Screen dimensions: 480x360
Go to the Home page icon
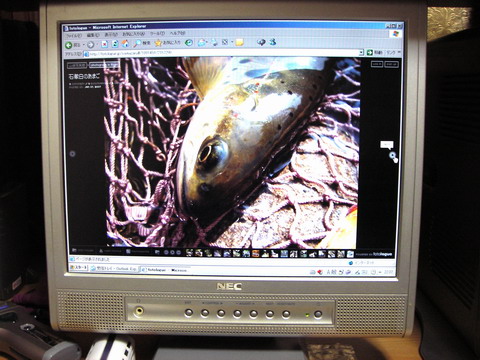(125, 43)
